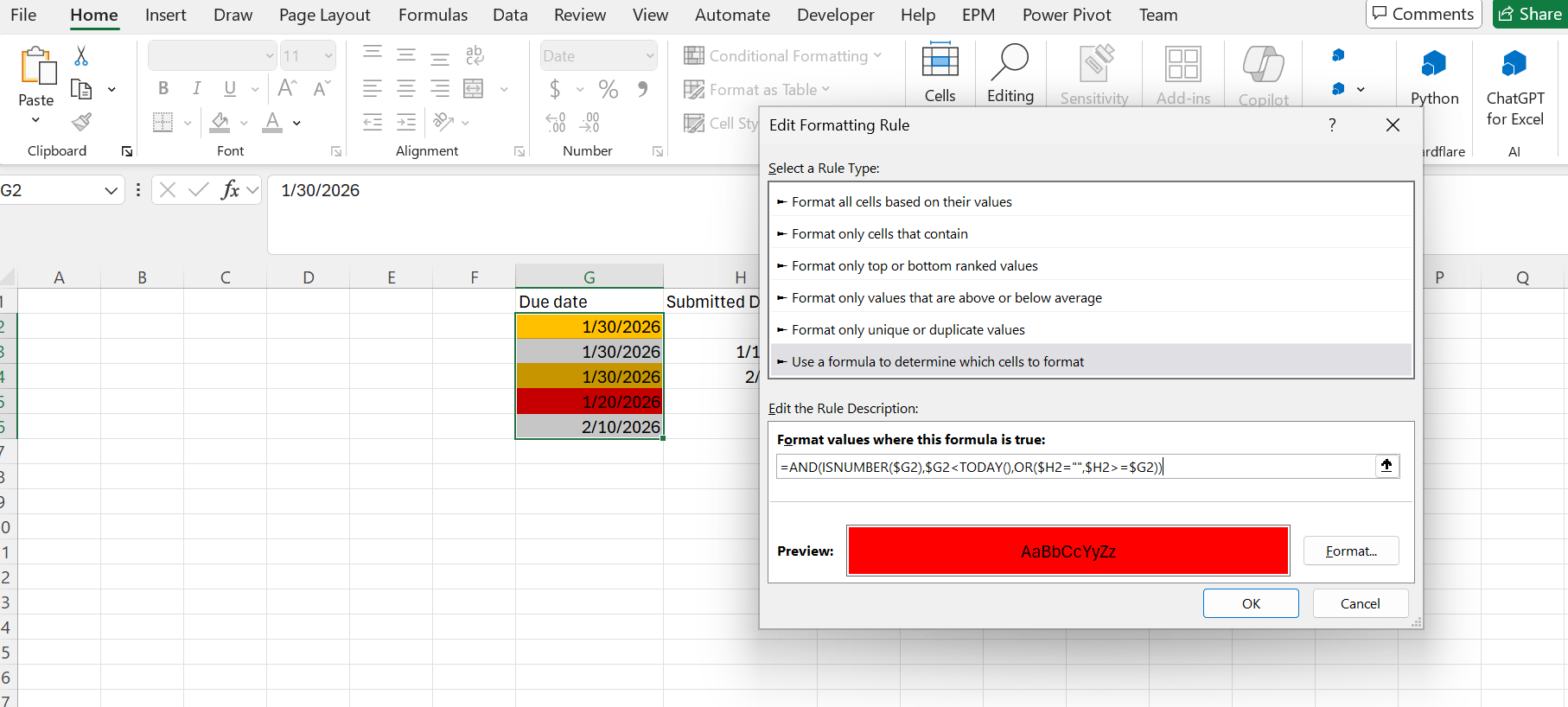Click the Copy icon

point(81,89)
